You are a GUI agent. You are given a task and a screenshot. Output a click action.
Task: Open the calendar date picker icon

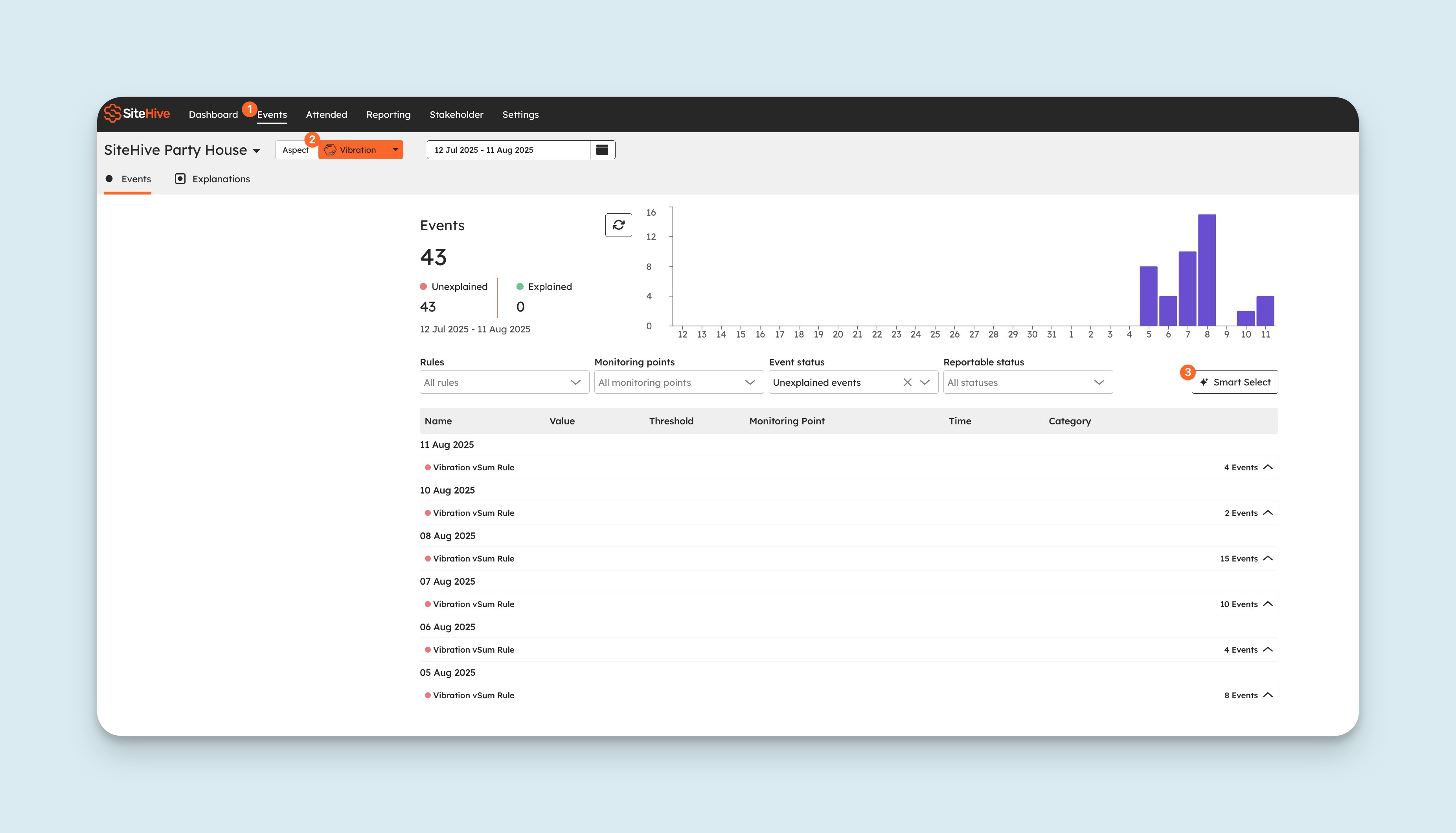[602, 150]
